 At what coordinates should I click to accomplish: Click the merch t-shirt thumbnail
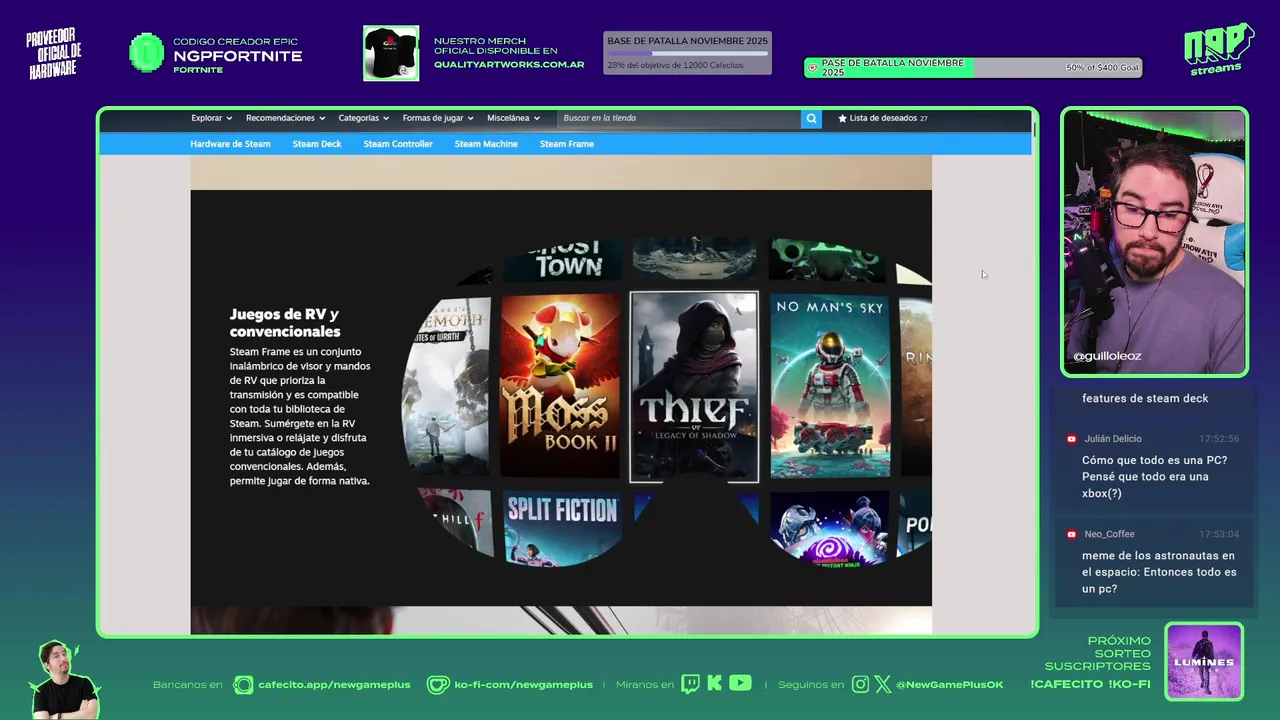coord(391,53)
